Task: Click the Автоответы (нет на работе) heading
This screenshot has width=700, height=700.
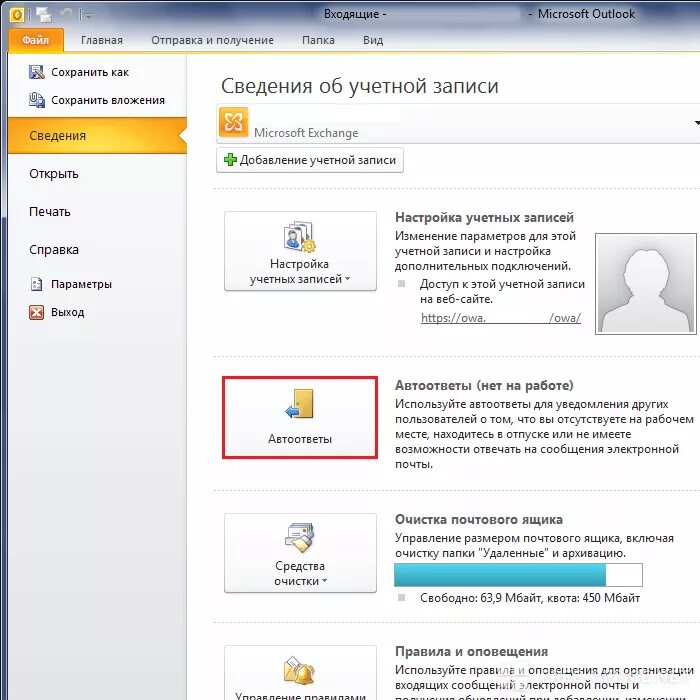Action: (484, 385)
